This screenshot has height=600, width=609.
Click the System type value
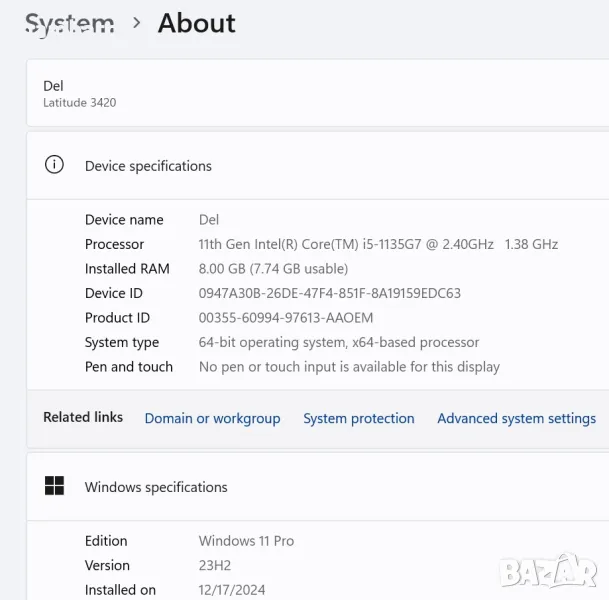[x=338, y=342]
